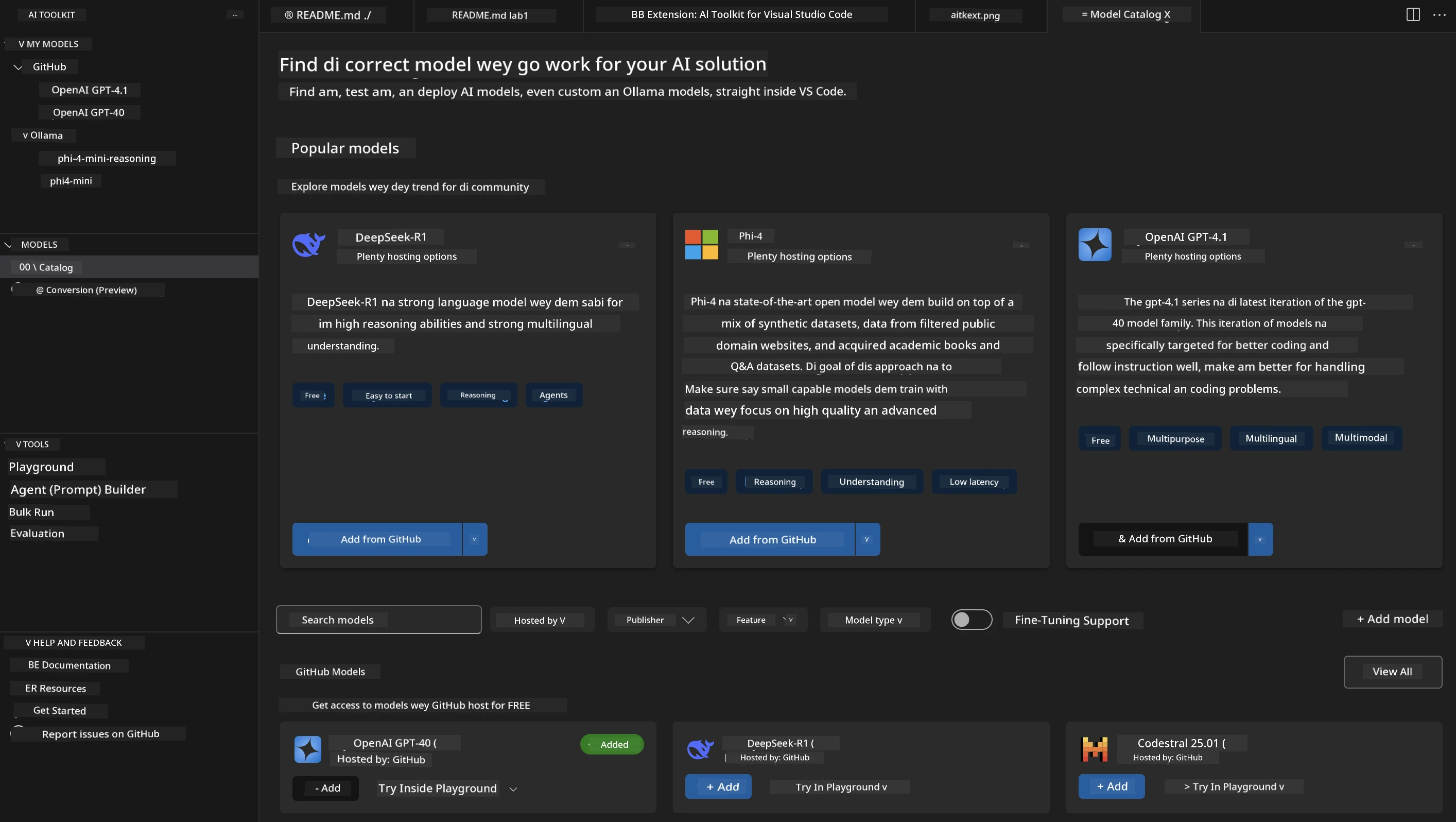Open the Hosted by filter dropdown
Screen dimensions: 1456x822
[x=542, y=620]
